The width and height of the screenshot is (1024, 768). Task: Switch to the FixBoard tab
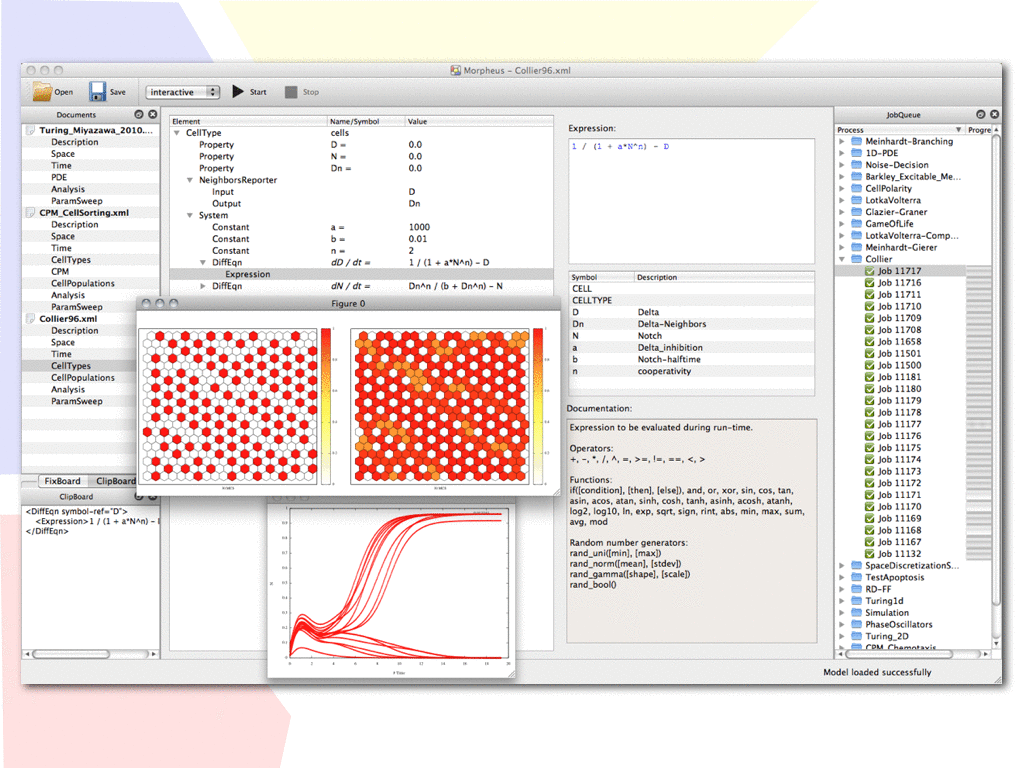click(62, 481)
